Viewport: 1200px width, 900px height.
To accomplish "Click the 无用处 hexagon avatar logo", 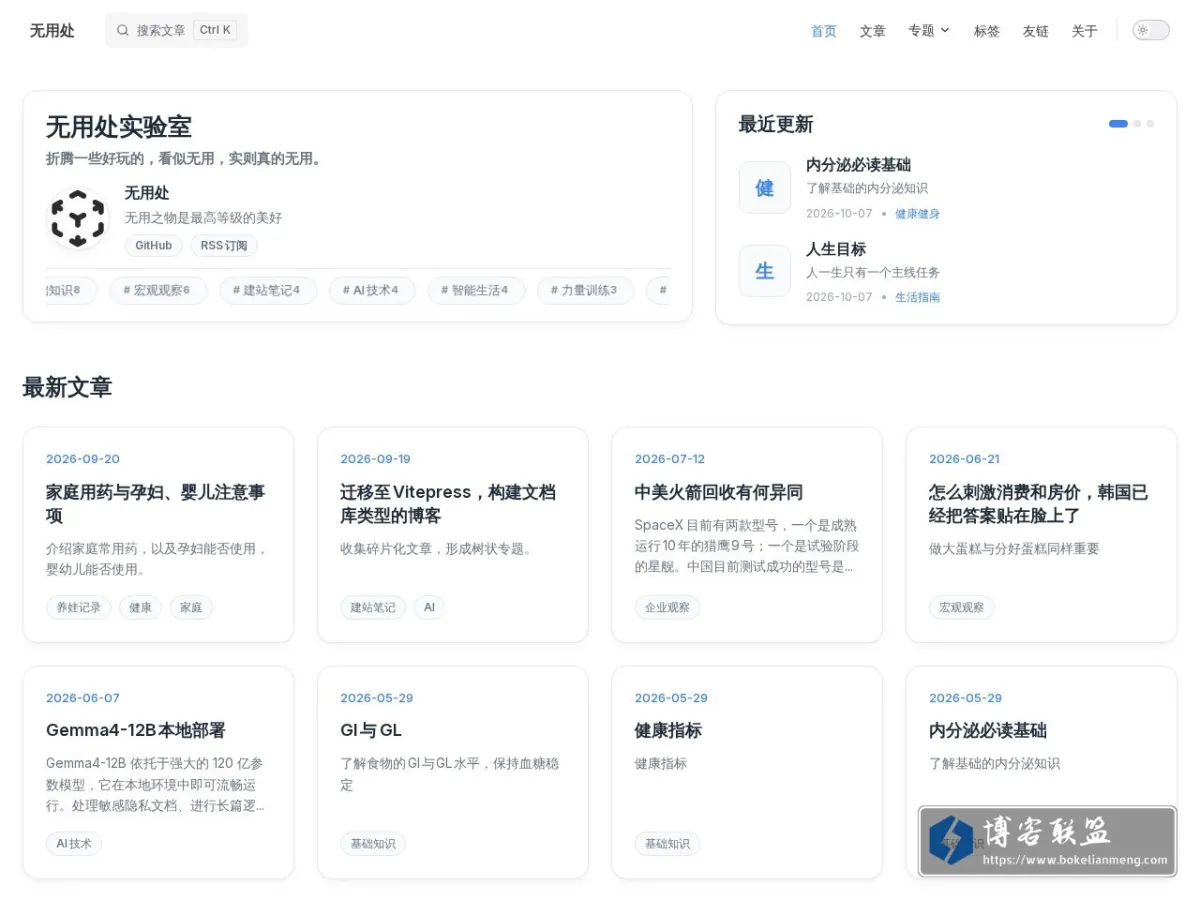I will (x=78, y=218).
